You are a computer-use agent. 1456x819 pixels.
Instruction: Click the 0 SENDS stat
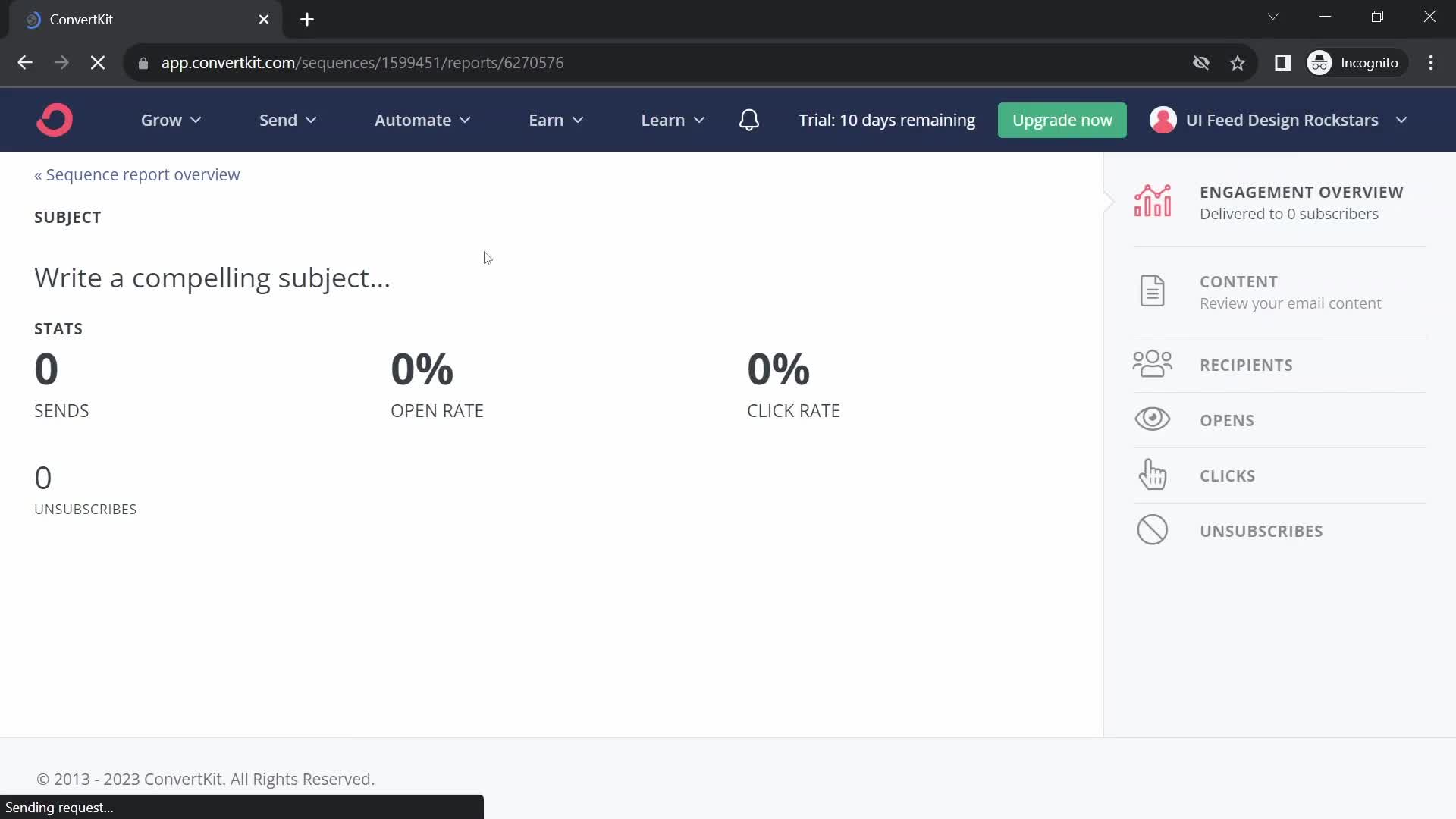tap(61, 384)
